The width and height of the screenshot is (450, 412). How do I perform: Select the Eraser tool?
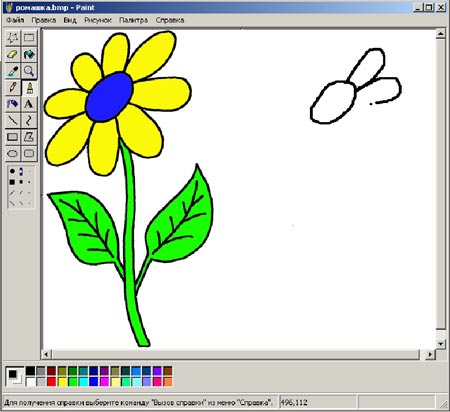pos(13,54)
